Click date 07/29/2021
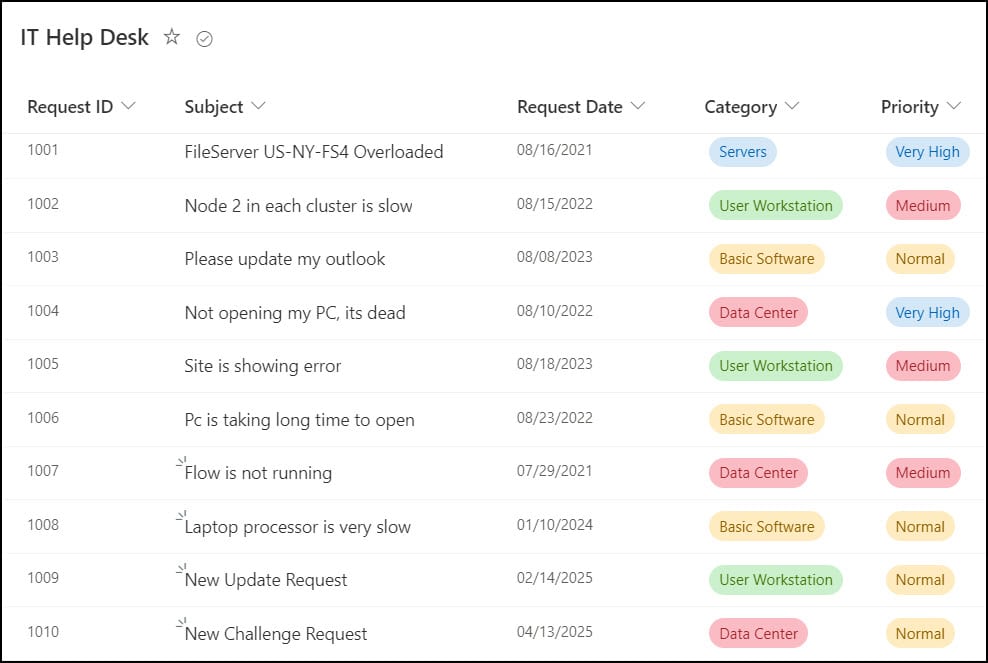 (554, 471)
